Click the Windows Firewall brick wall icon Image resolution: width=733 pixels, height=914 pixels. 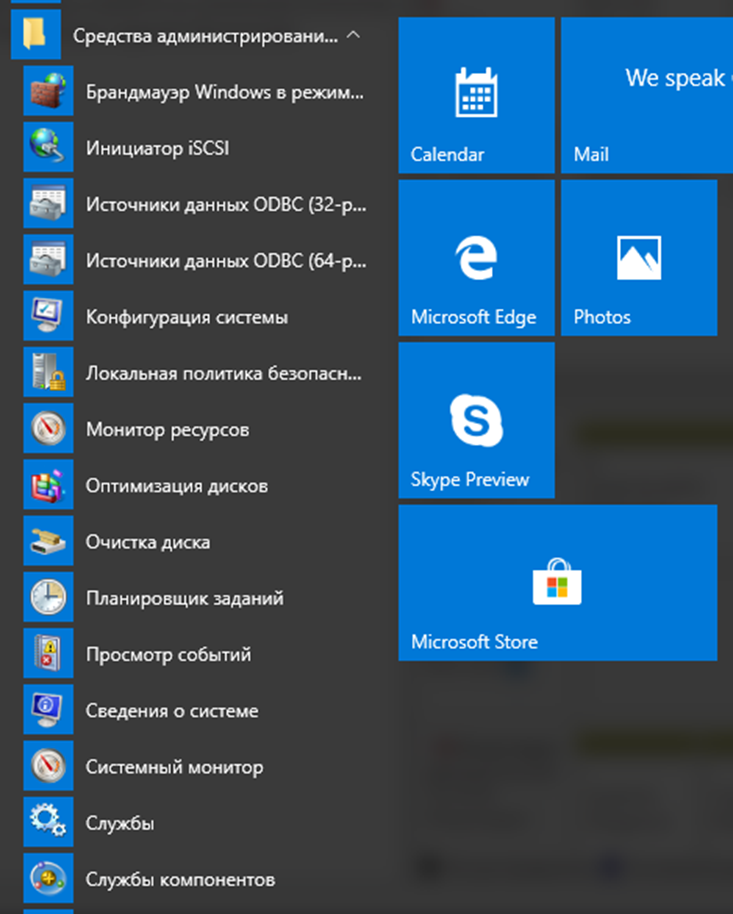48,91
